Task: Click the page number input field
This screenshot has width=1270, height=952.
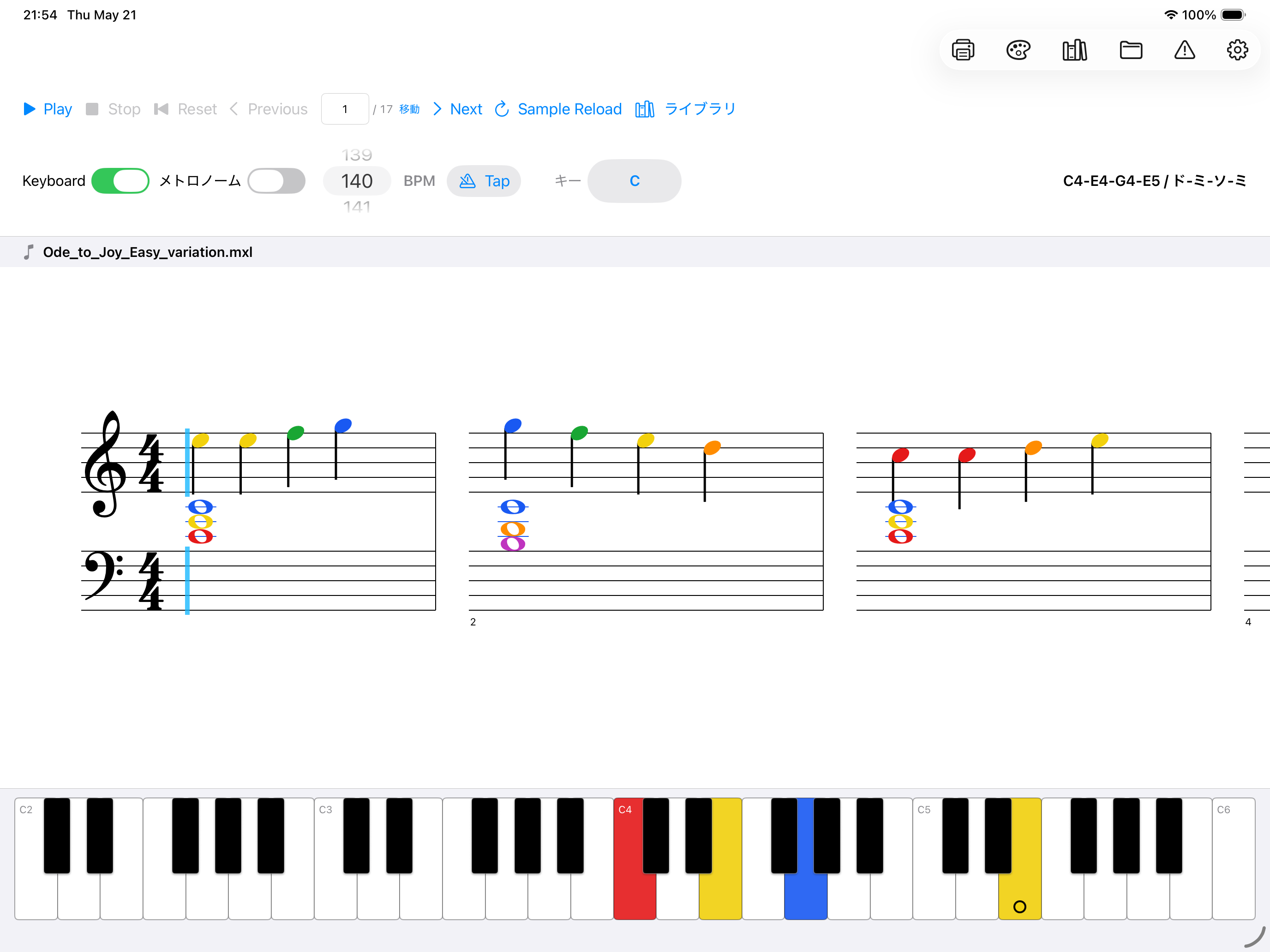Action: (x=345, y=109)
